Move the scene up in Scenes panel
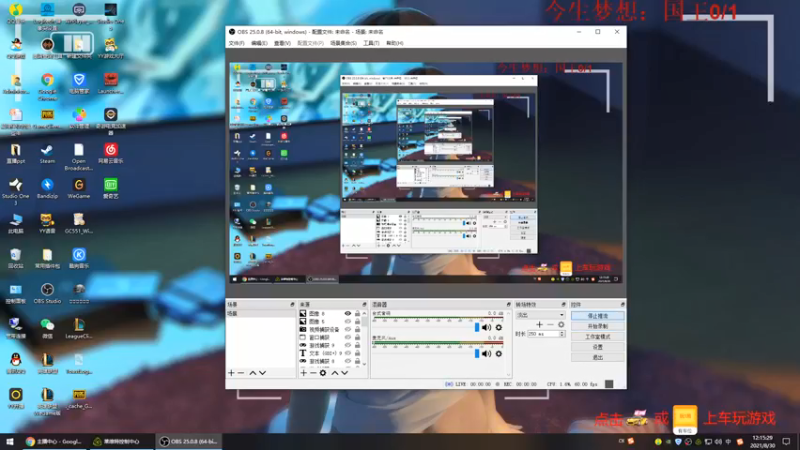This screenshot has height=450, width=800. [253, 373]
